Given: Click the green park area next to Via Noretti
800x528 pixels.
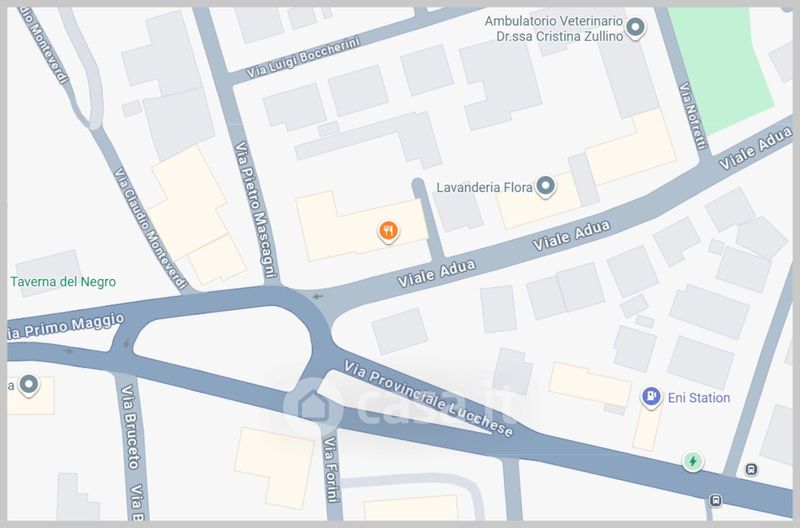Looking at the screenshot, I should click(x=719, y=66).
